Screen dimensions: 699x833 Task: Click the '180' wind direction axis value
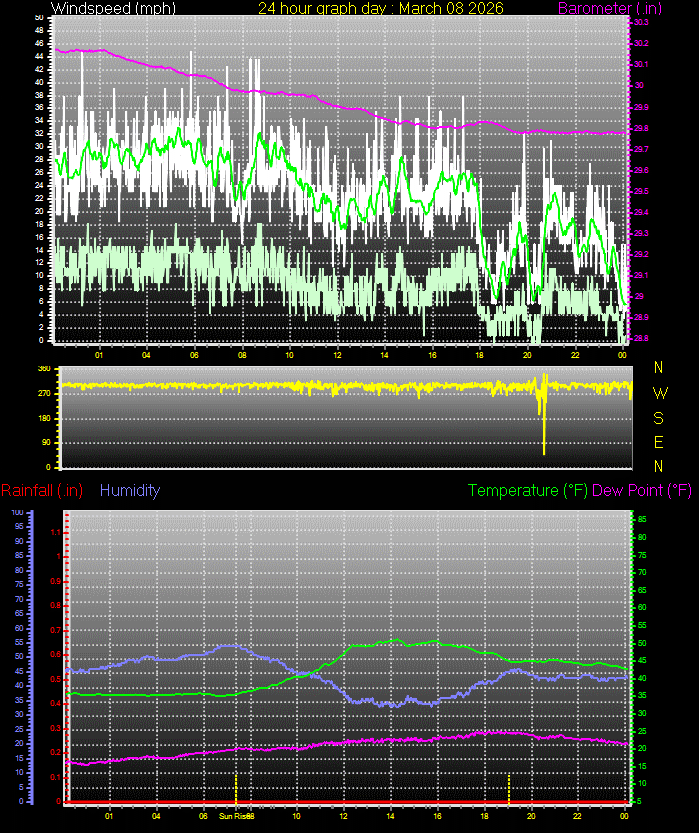tap(45, 418)
